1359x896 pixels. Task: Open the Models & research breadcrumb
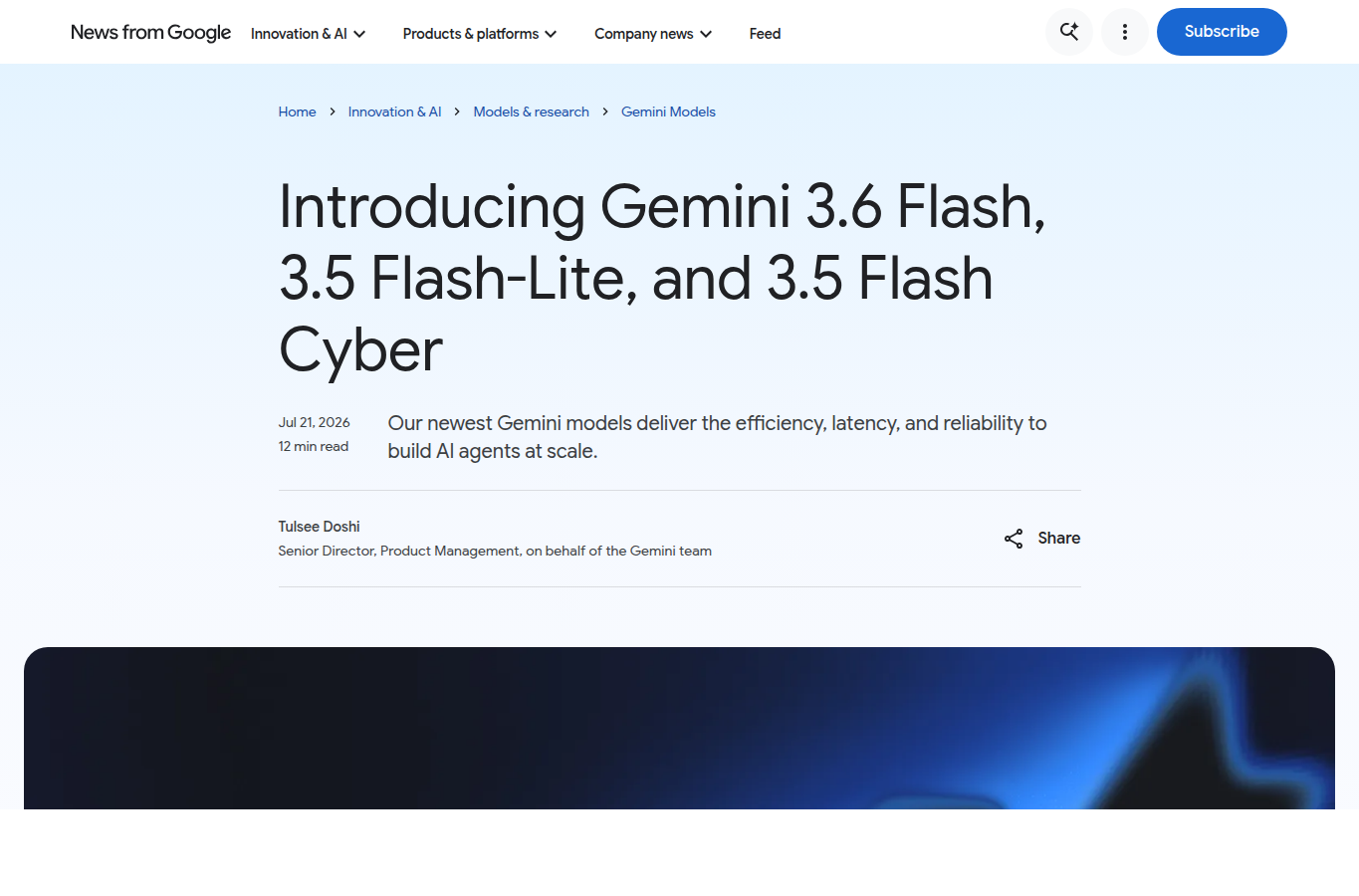pos(531,112)
